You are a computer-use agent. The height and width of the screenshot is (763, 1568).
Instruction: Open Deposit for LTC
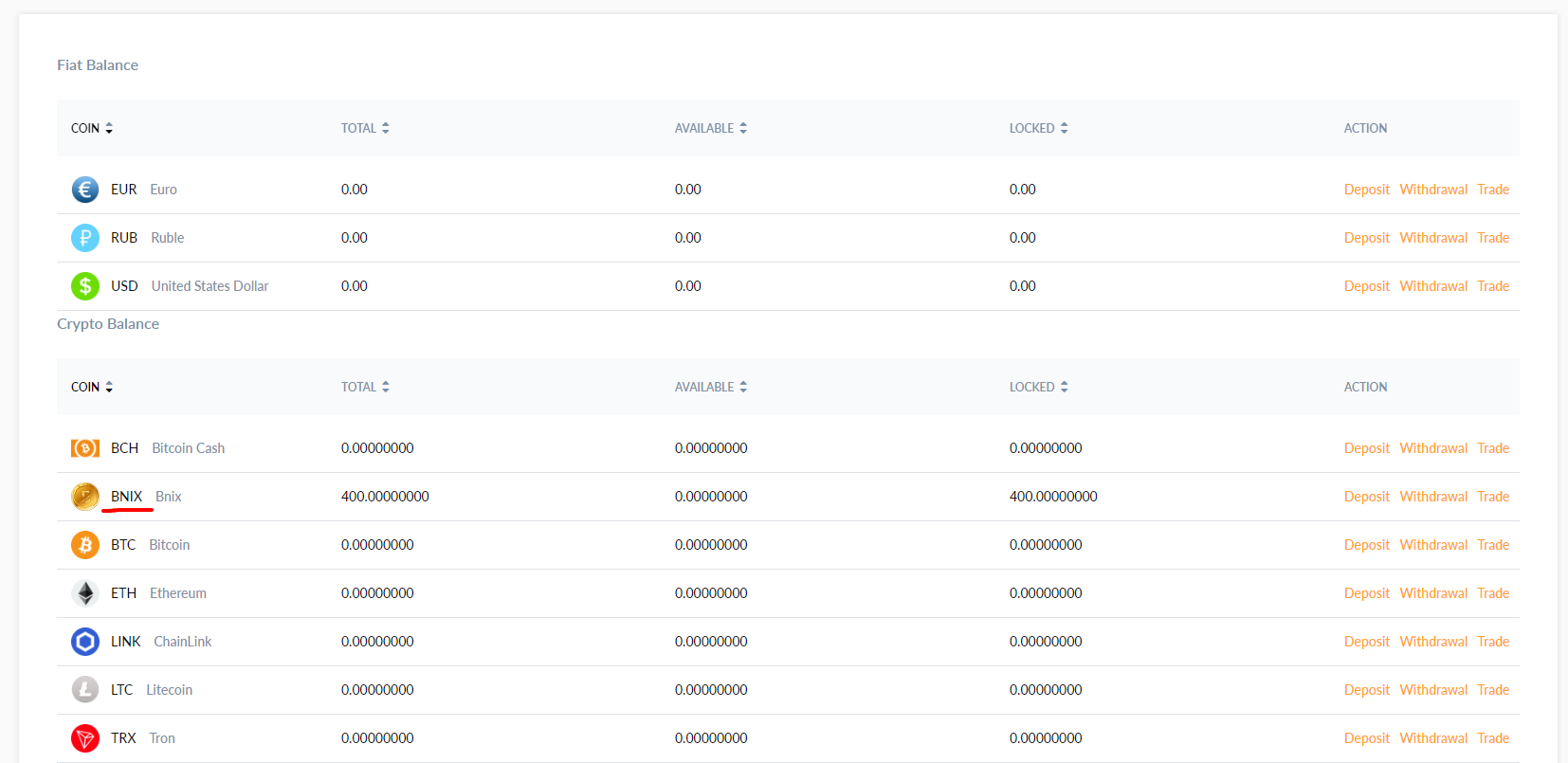1367,690
